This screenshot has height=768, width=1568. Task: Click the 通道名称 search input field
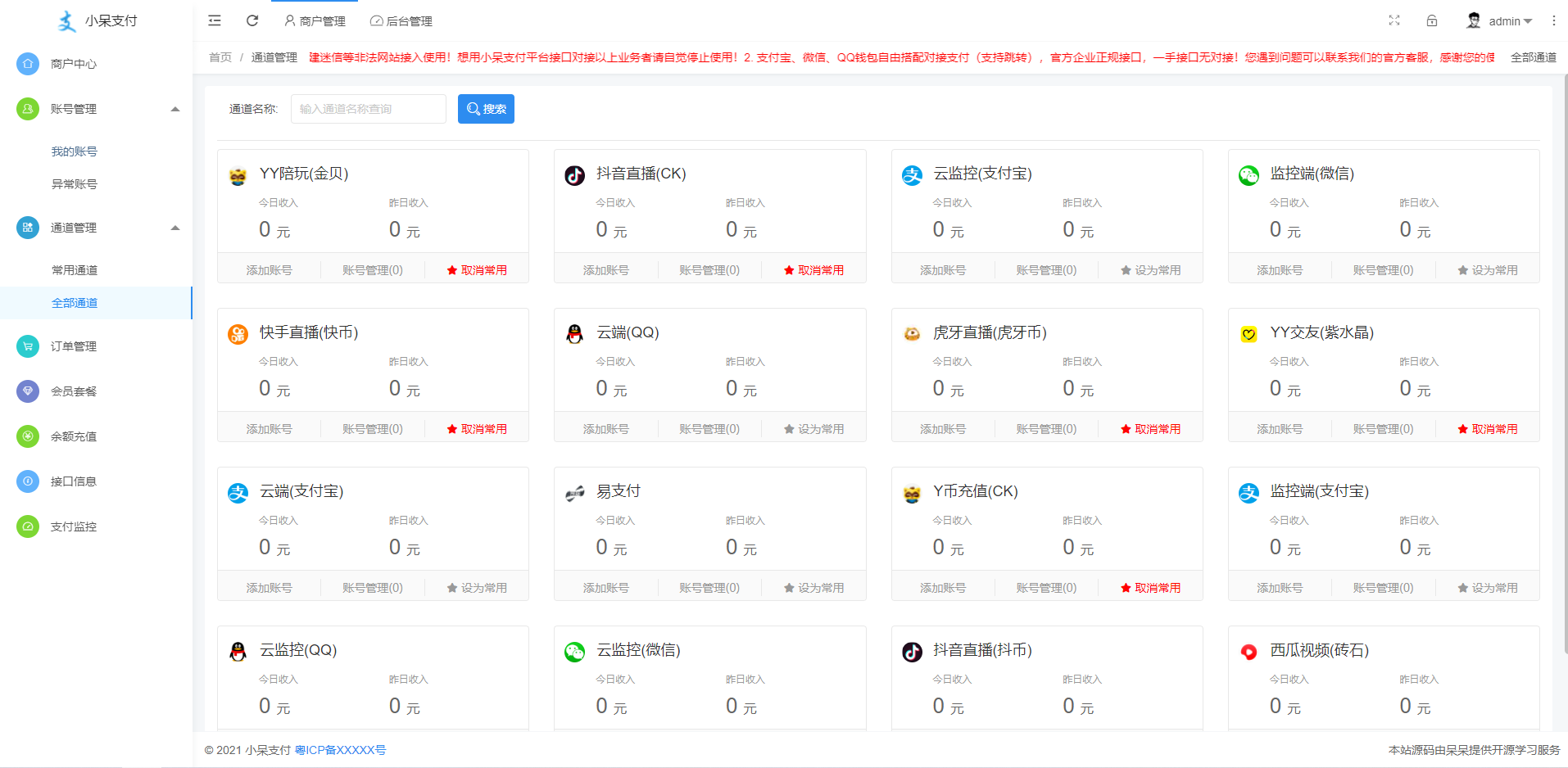pyautogui.click(x=368, y=108)
